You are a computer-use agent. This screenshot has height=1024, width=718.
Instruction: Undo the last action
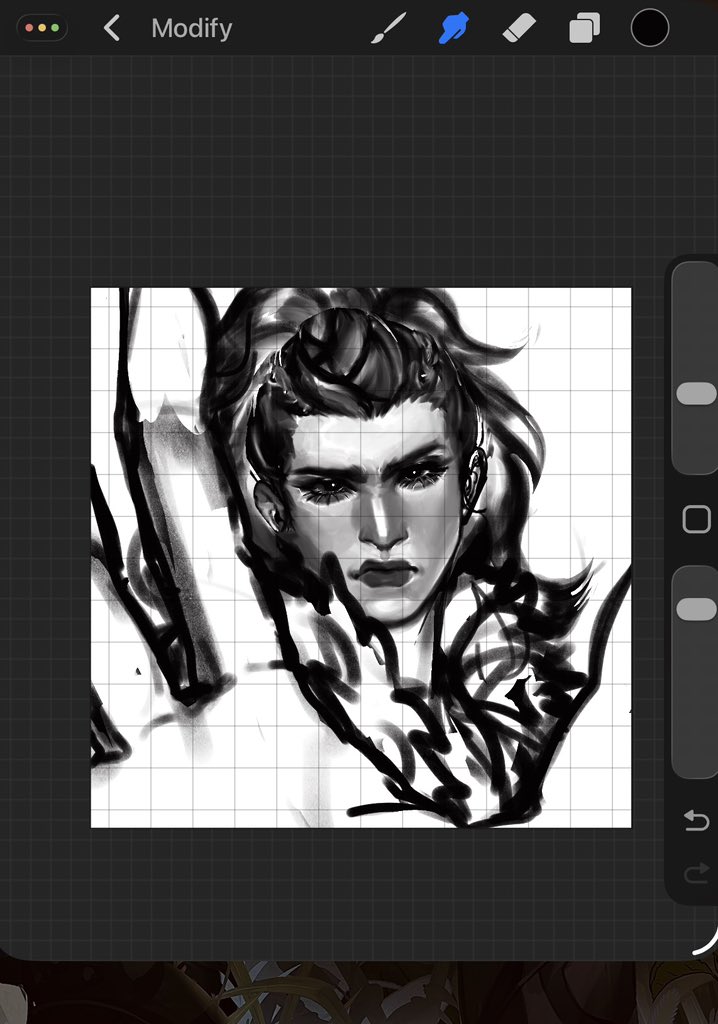click(x=696, y=820)
